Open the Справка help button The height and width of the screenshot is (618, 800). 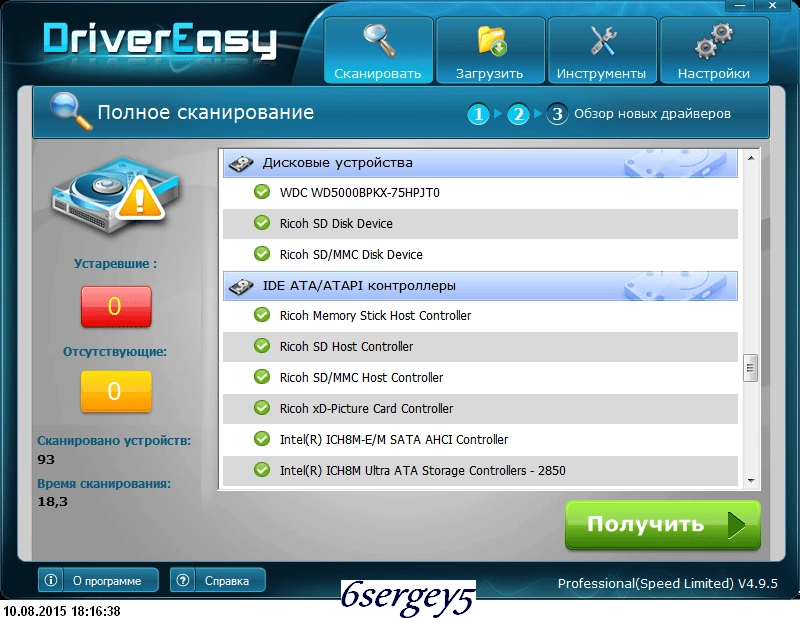(218, 580)
